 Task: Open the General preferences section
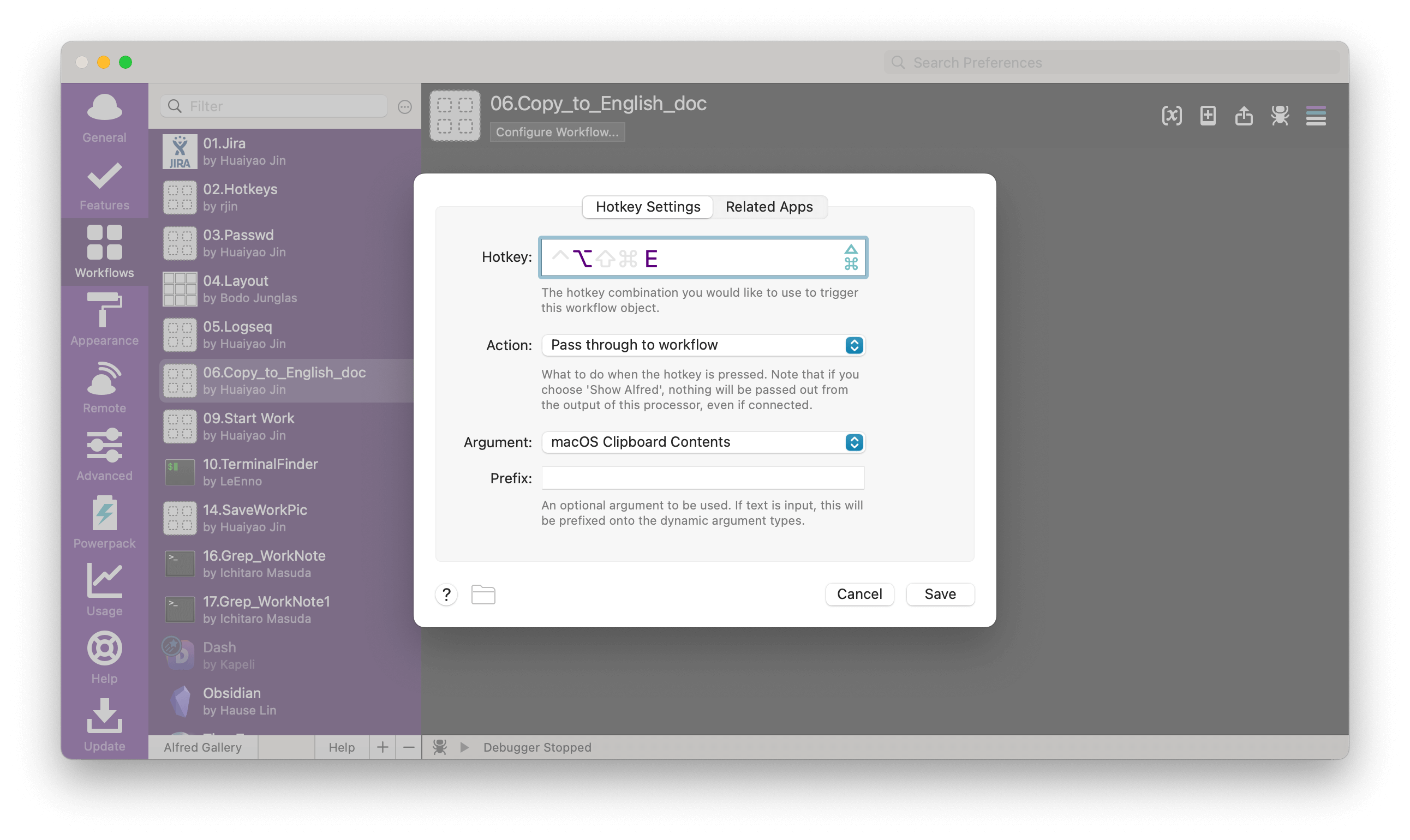(104, 117)
